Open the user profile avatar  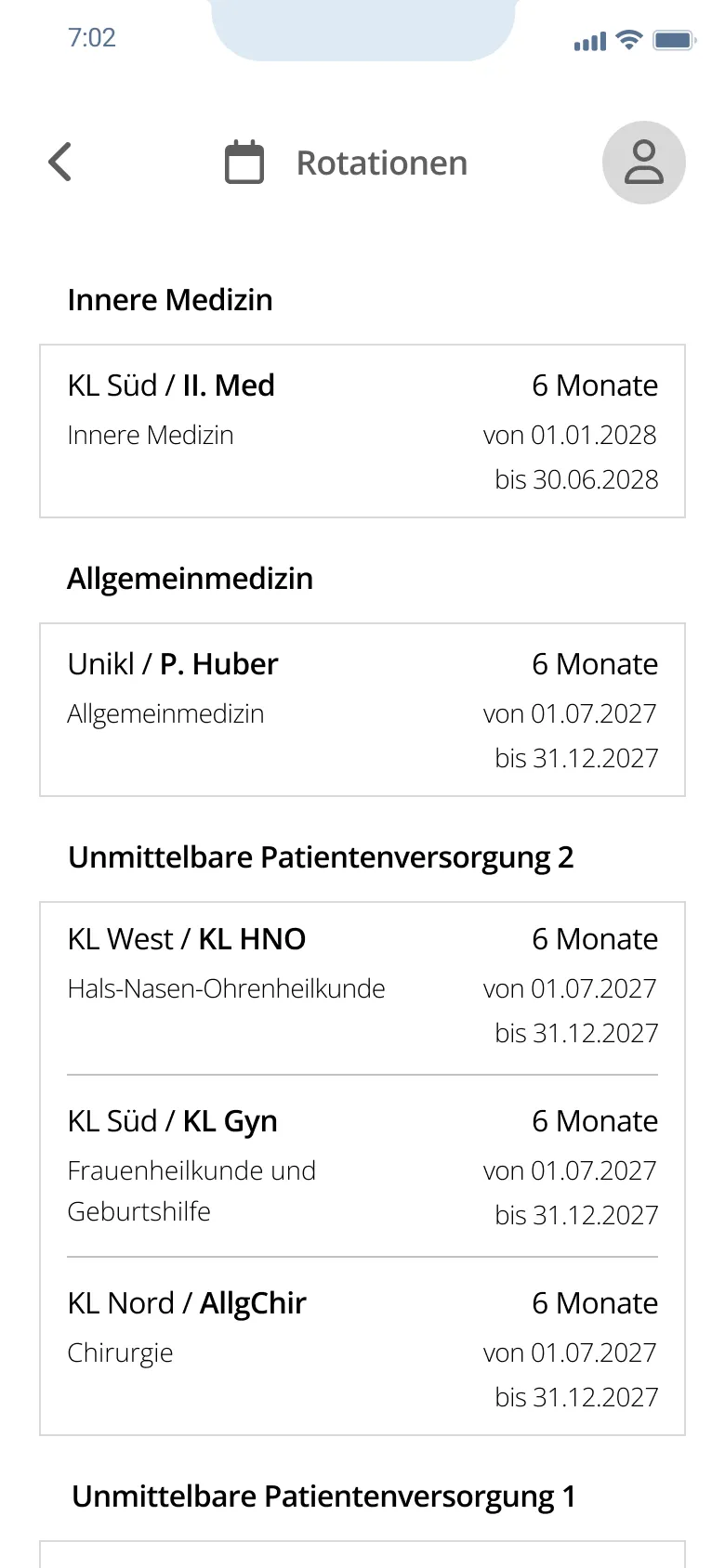click(x=643, y=163)
